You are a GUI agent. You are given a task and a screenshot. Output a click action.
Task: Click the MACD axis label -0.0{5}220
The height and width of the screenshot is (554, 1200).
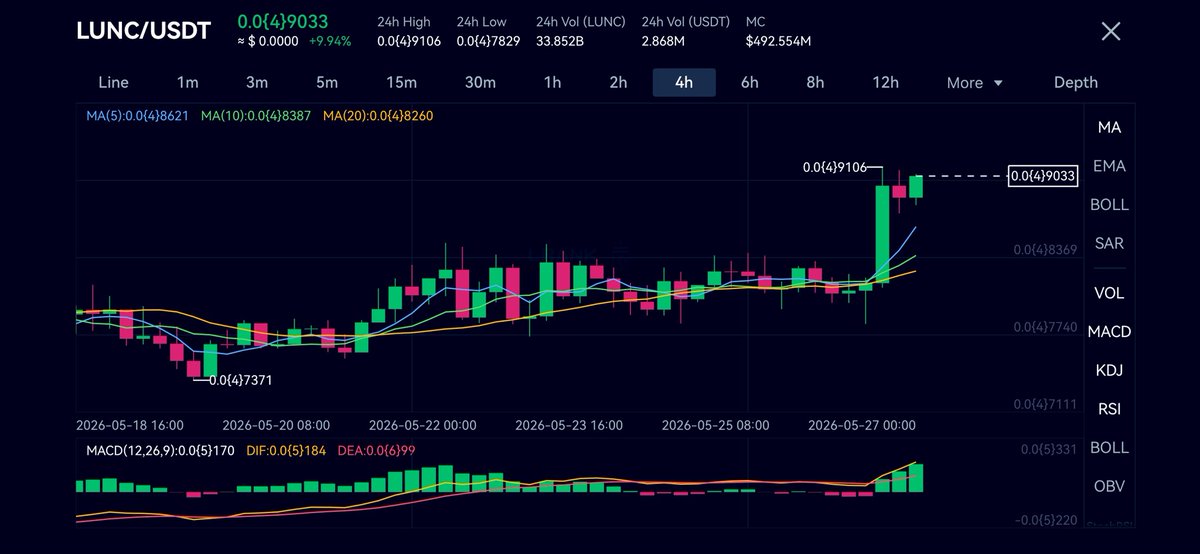1045,521
